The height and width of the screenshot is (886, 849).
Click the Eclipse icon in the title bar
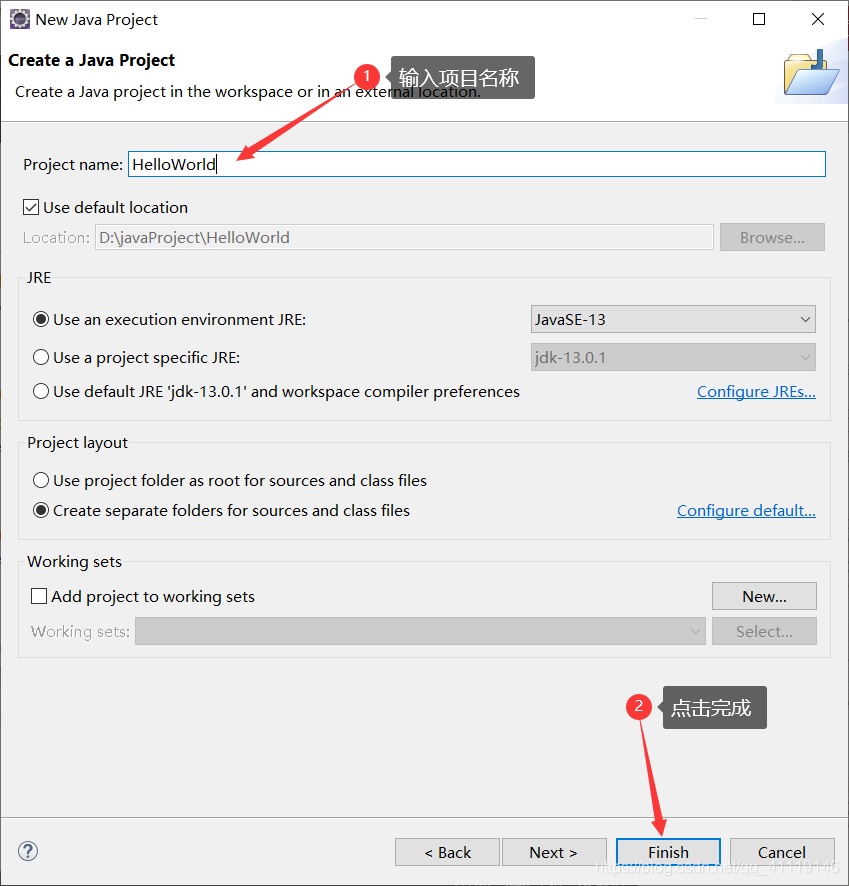coord(19,19)
